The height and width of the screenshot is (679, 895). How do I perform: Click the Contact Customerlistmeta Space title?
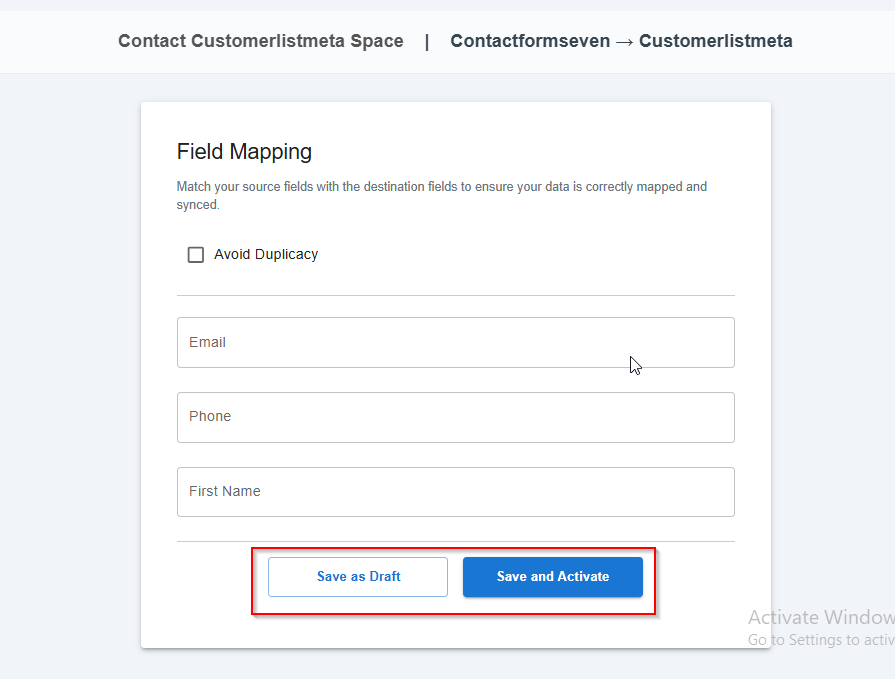[261, 41]
